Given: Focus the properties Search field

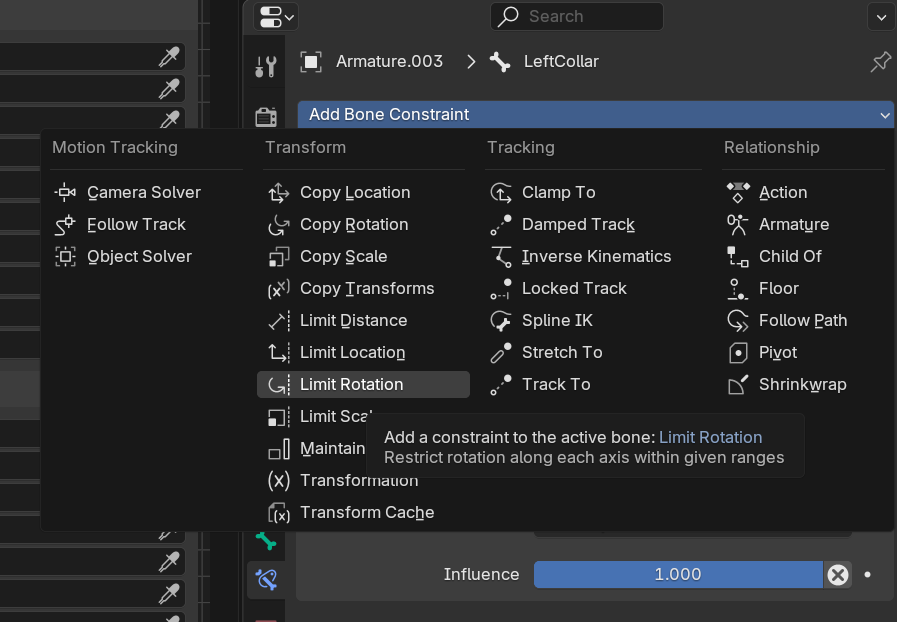Looking at the screenshot, I should point(577,17).
